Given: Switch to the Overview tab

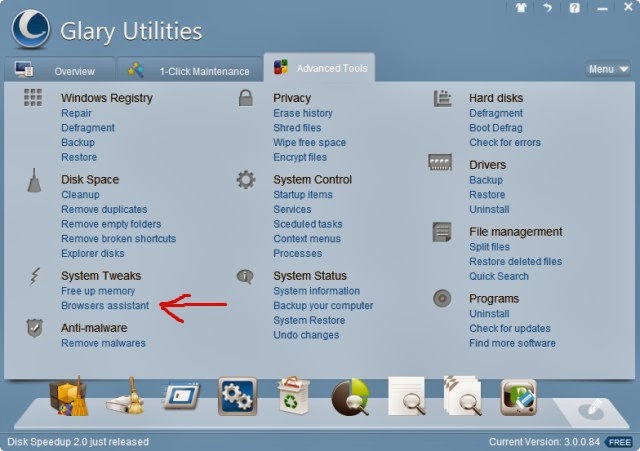Looking at the screenshot, I should coord(60,70).
